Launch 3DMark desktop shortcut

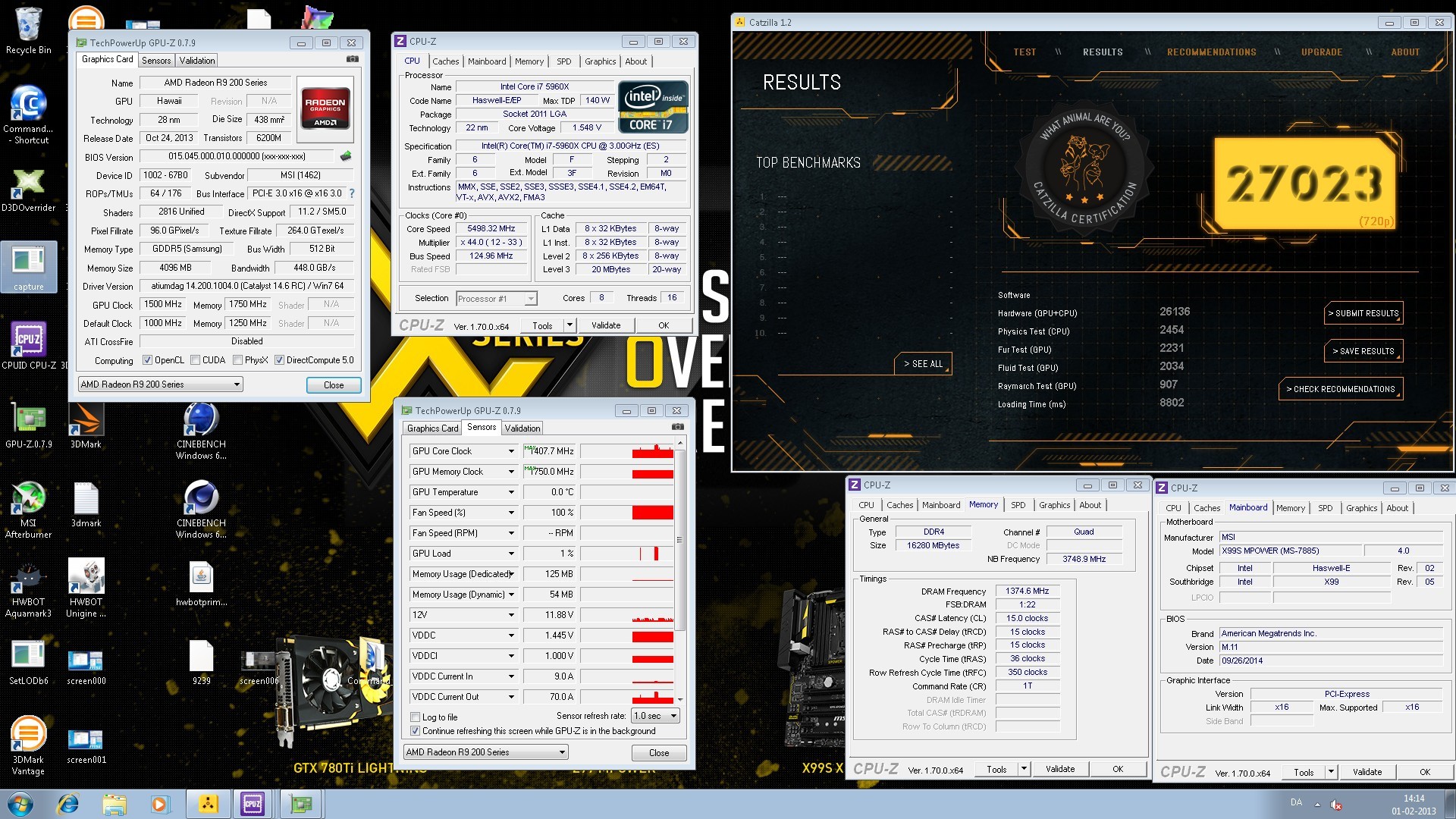(86, 425)
